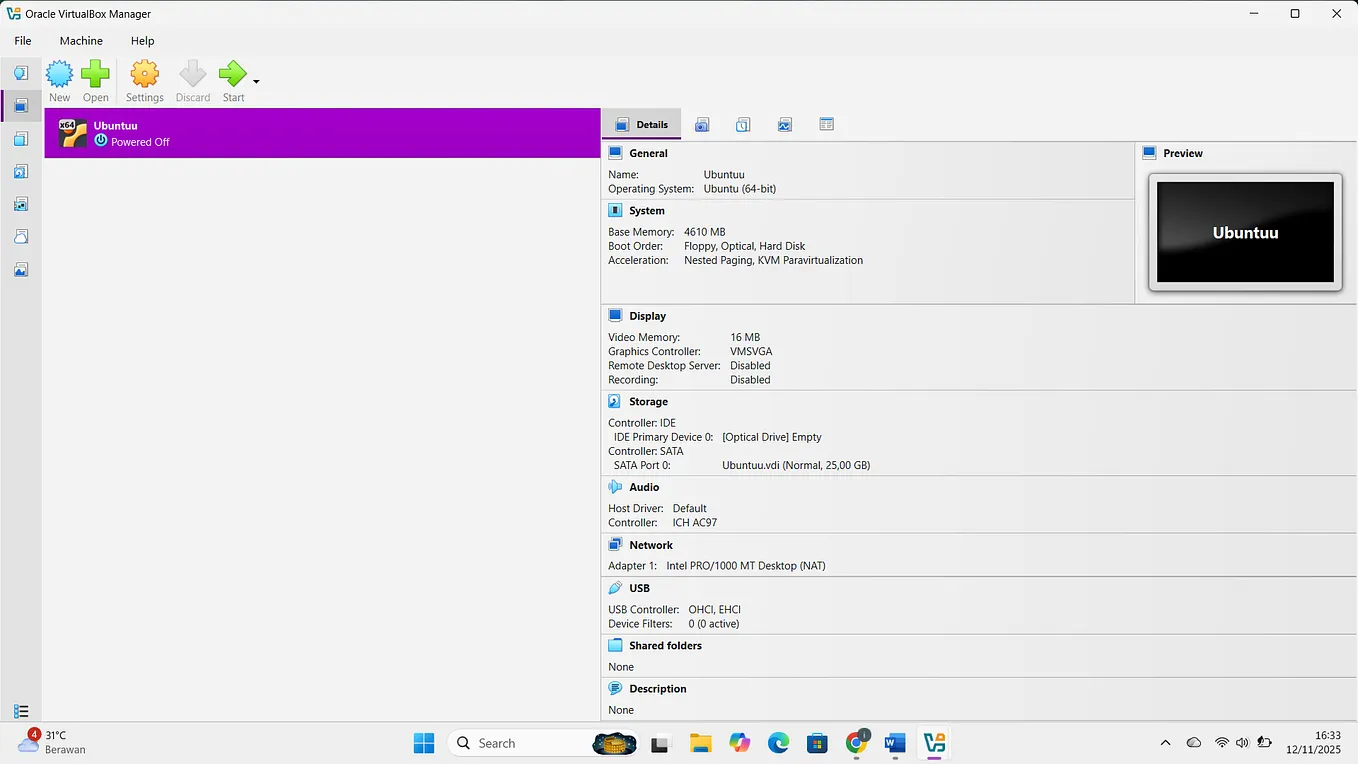
Task: Click the Network section icon
Action: pyautogui.click(x=615, y=545)
